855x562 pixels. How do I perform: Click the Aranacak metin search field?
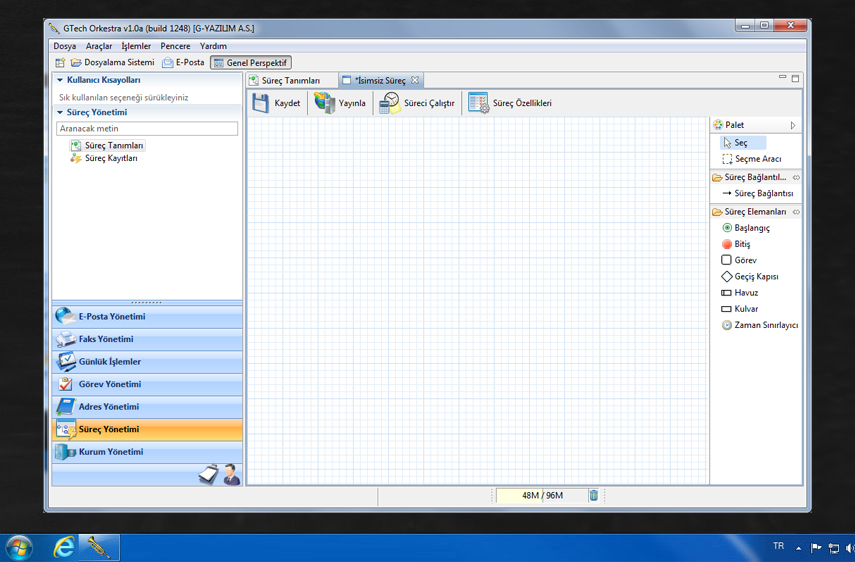click(x=147, y=129)
